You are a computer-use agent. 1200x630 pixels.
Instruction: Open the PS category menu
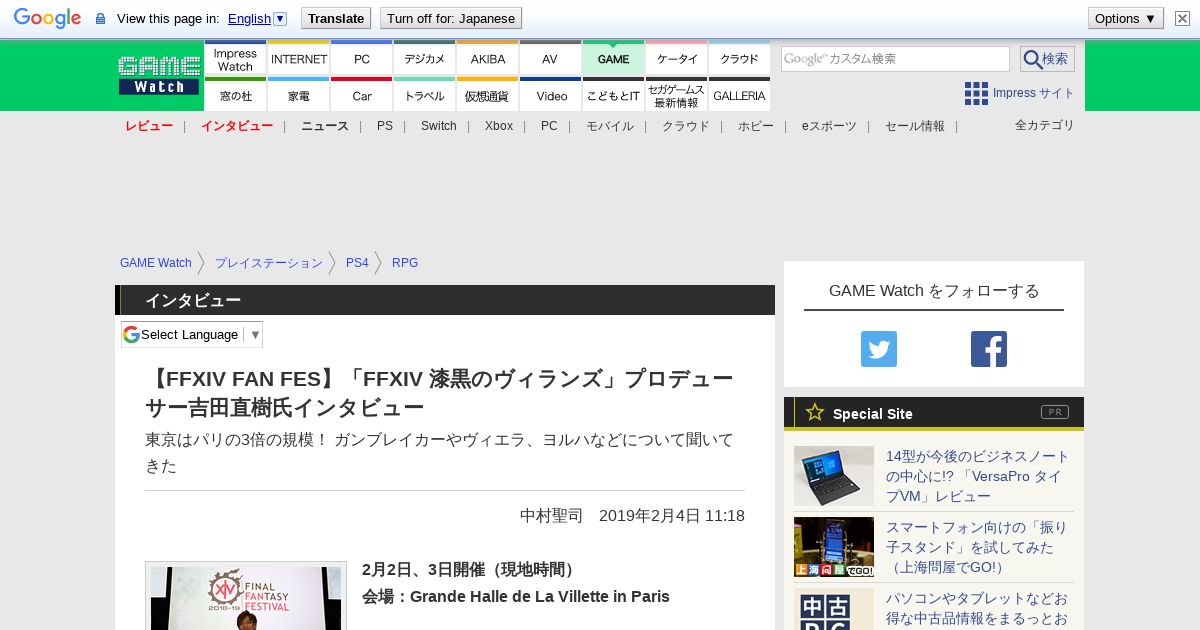(x=385, y=126)
